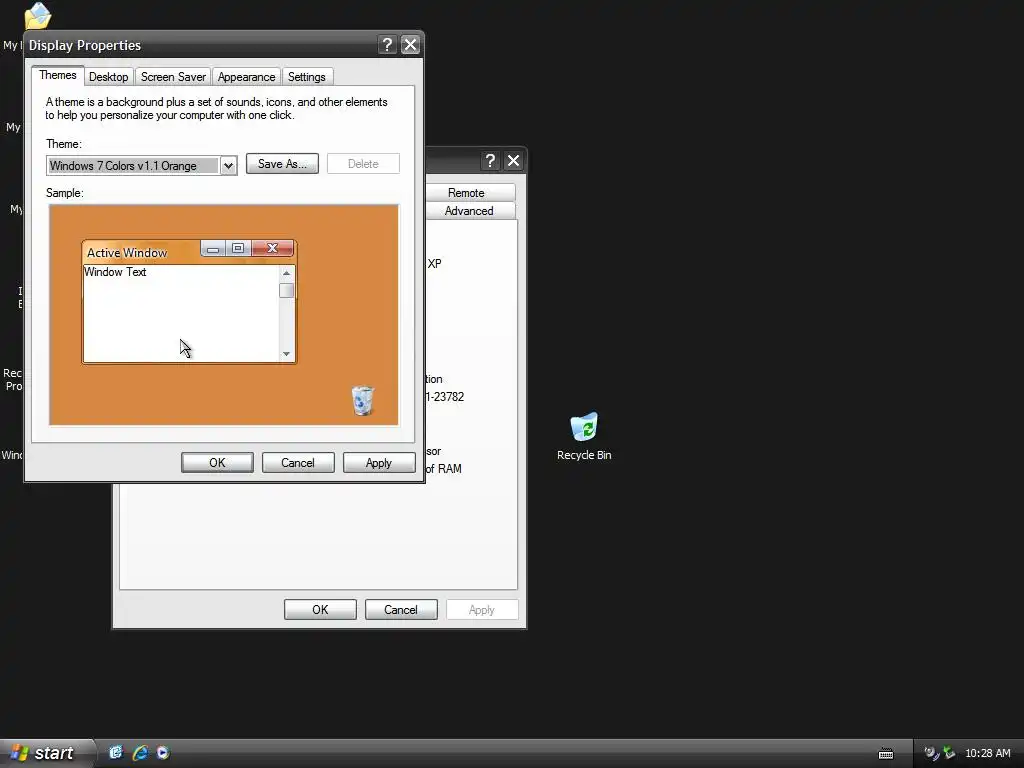Viewport: 1024px width, 768px height.
Task: Click Display Properties help question mark button
Action: point(387,44)
